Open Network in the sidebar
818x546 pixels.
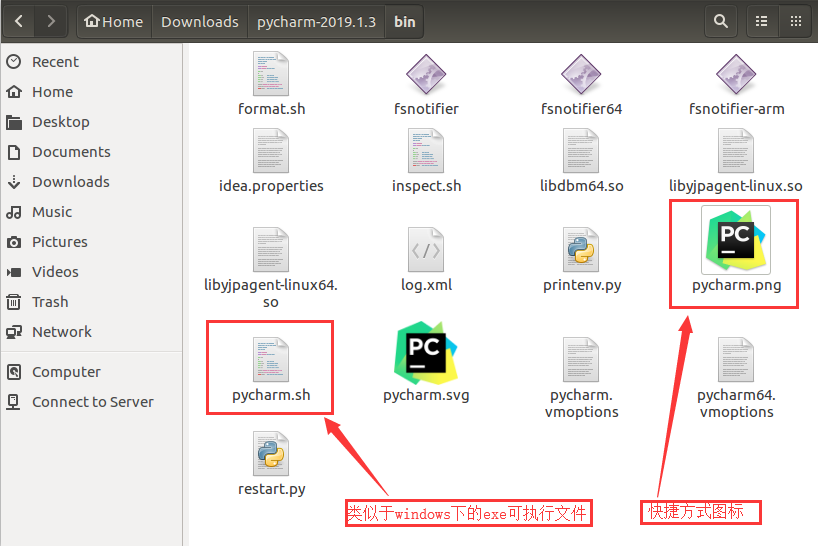91,332
